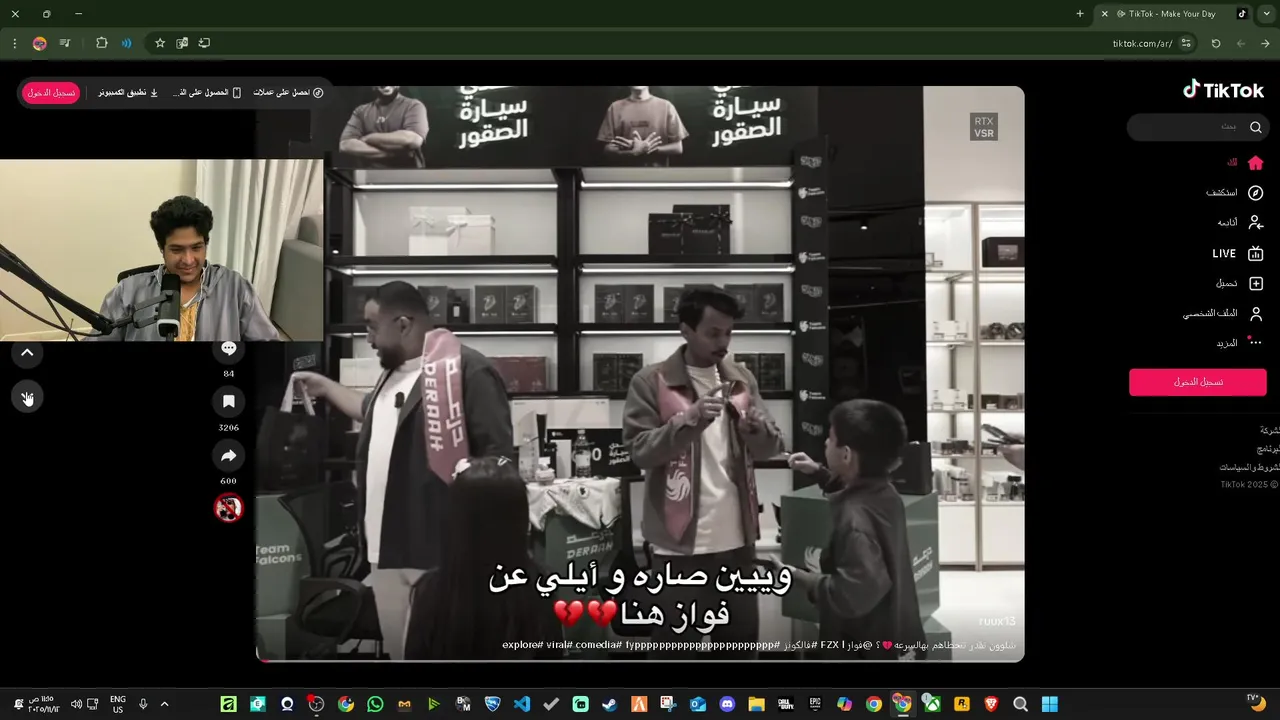Click the Get Coins link

pos(288,92)
